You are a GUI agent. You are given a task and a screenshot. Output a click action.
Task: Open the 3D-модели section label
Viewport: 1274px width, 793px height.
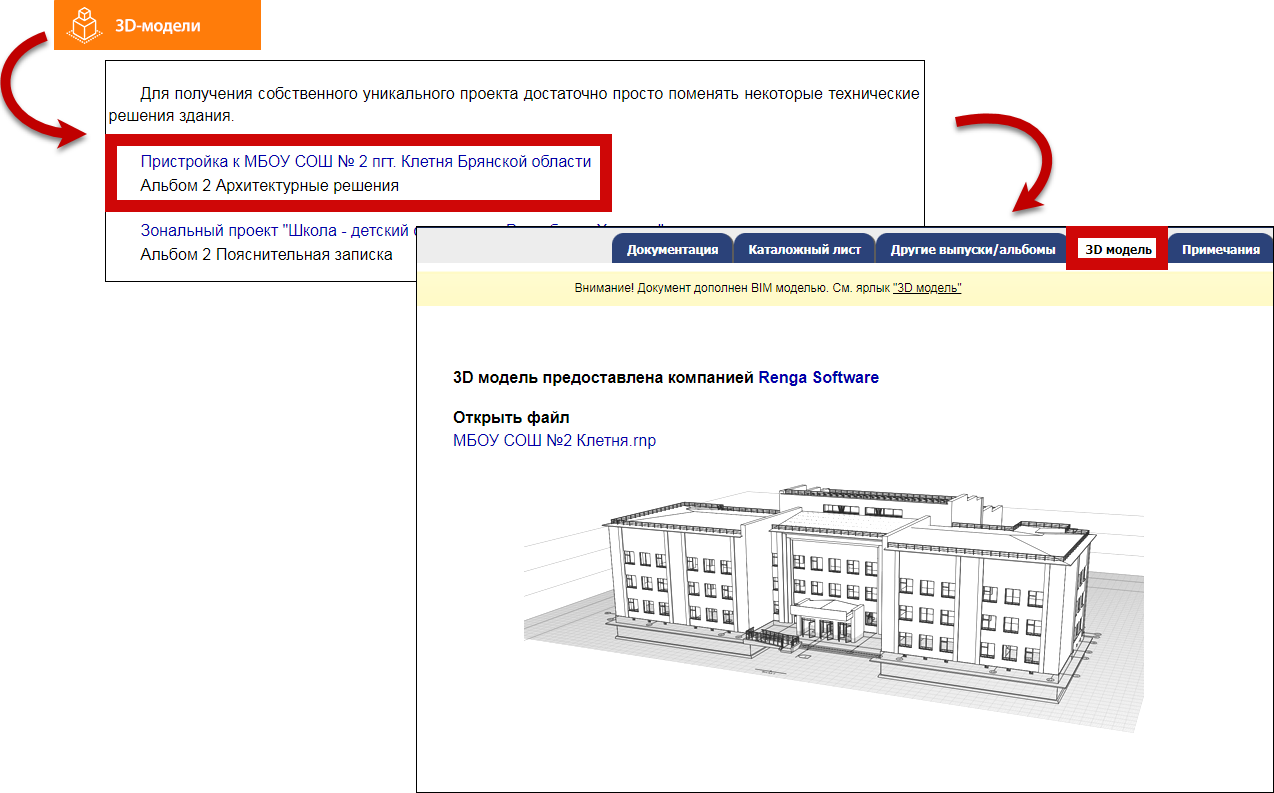point(157,25)
